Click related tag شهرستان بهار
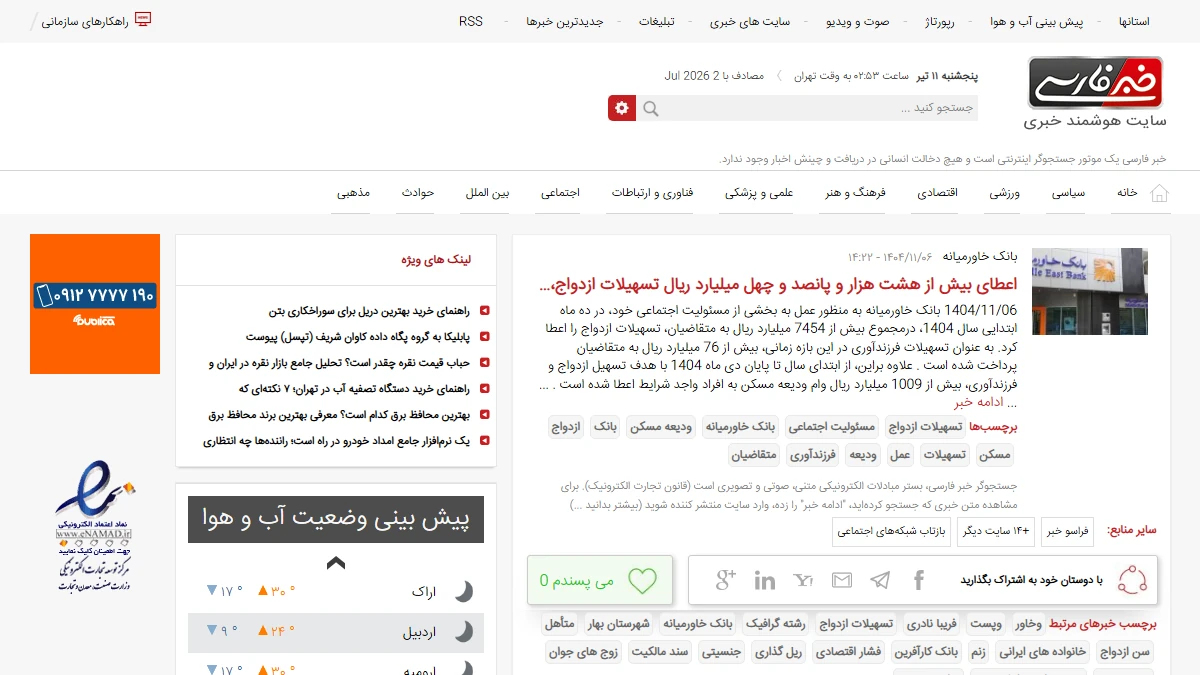The width and height of the screenshot is (1200, 675). click(620, 624)
